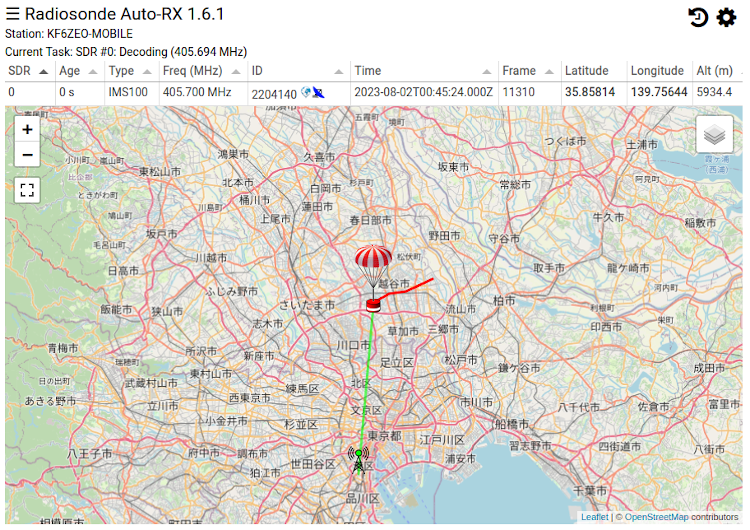Click the Station: KF6ZEO-MOBILE label
The image size is (750, 530).
69,34
